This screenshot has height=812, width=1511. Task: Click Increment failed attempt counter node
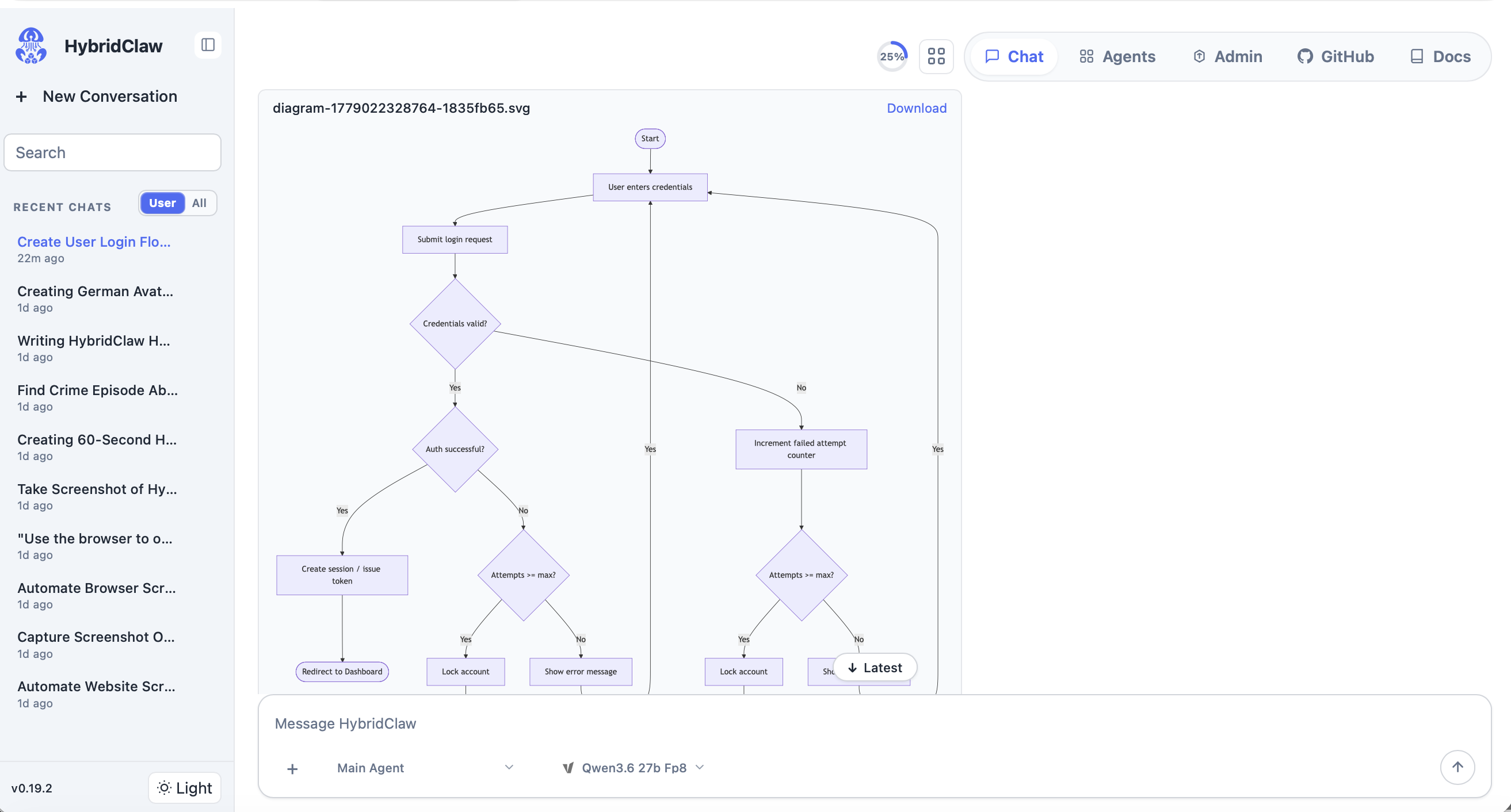[x=800, y=449]
